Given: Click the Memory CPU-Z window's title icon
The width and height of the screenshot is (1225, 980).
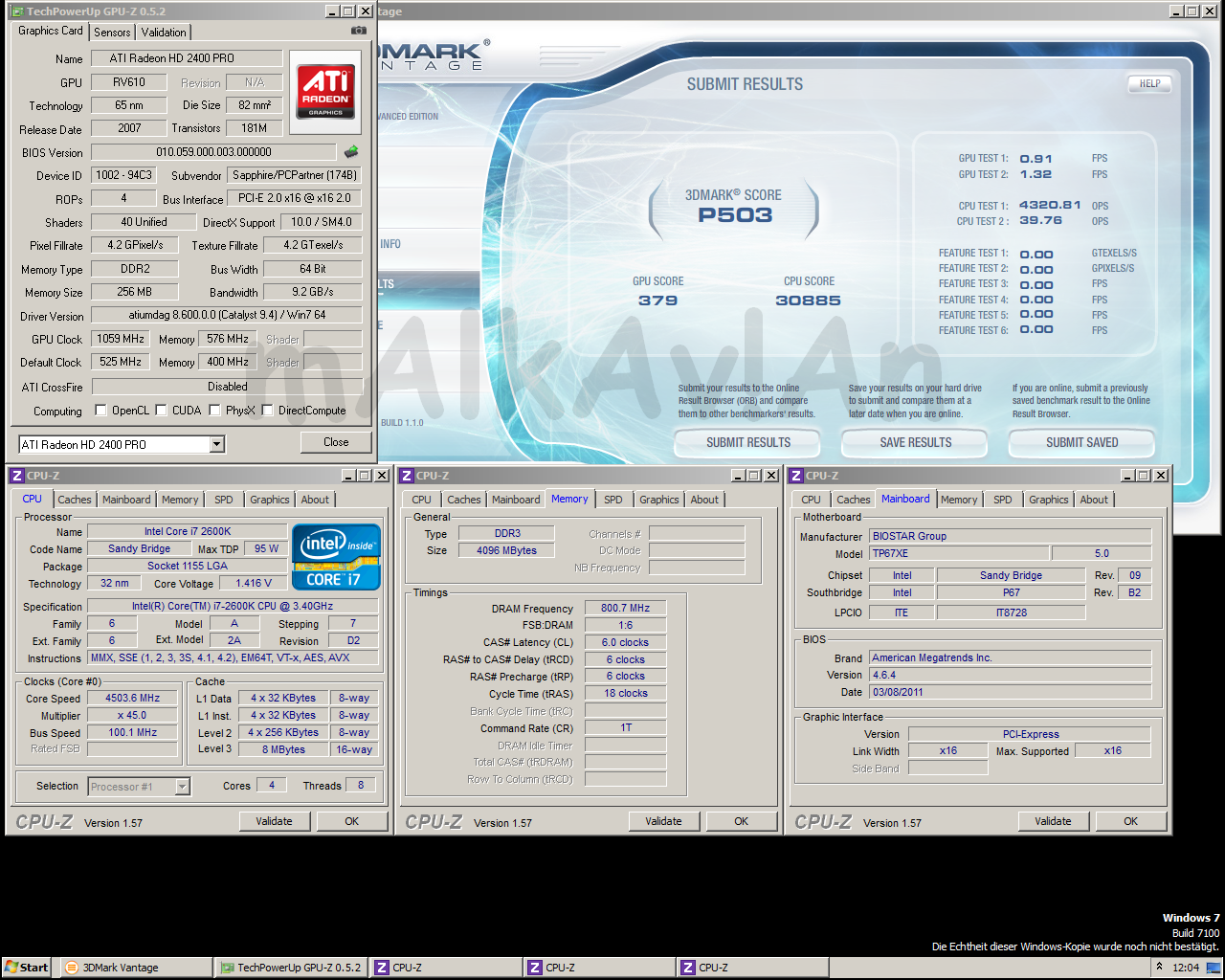Looking at the screenshot, I should [407, 476].
